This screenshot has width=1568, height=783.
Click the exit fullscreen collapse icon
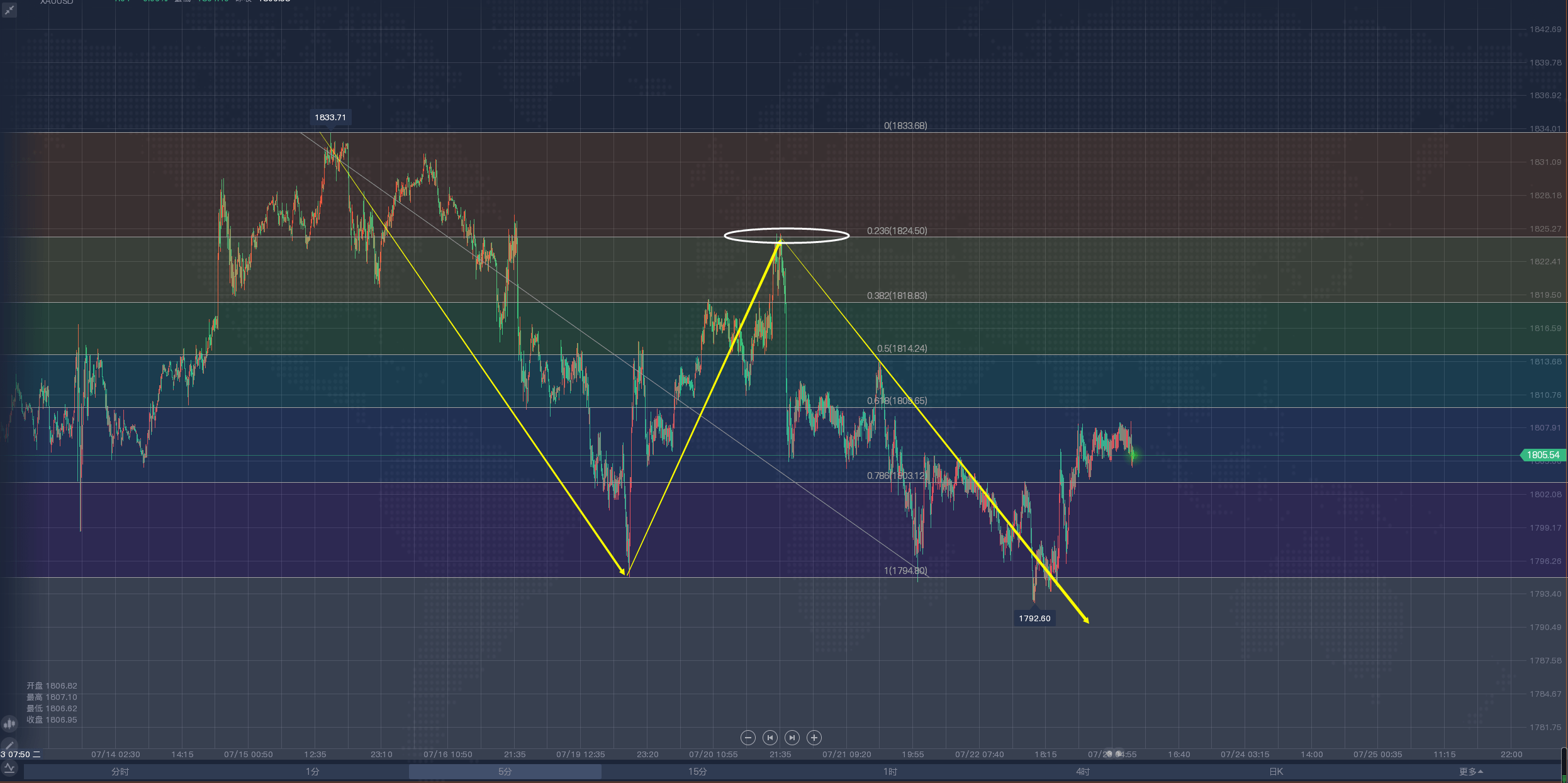click(9, 11)
